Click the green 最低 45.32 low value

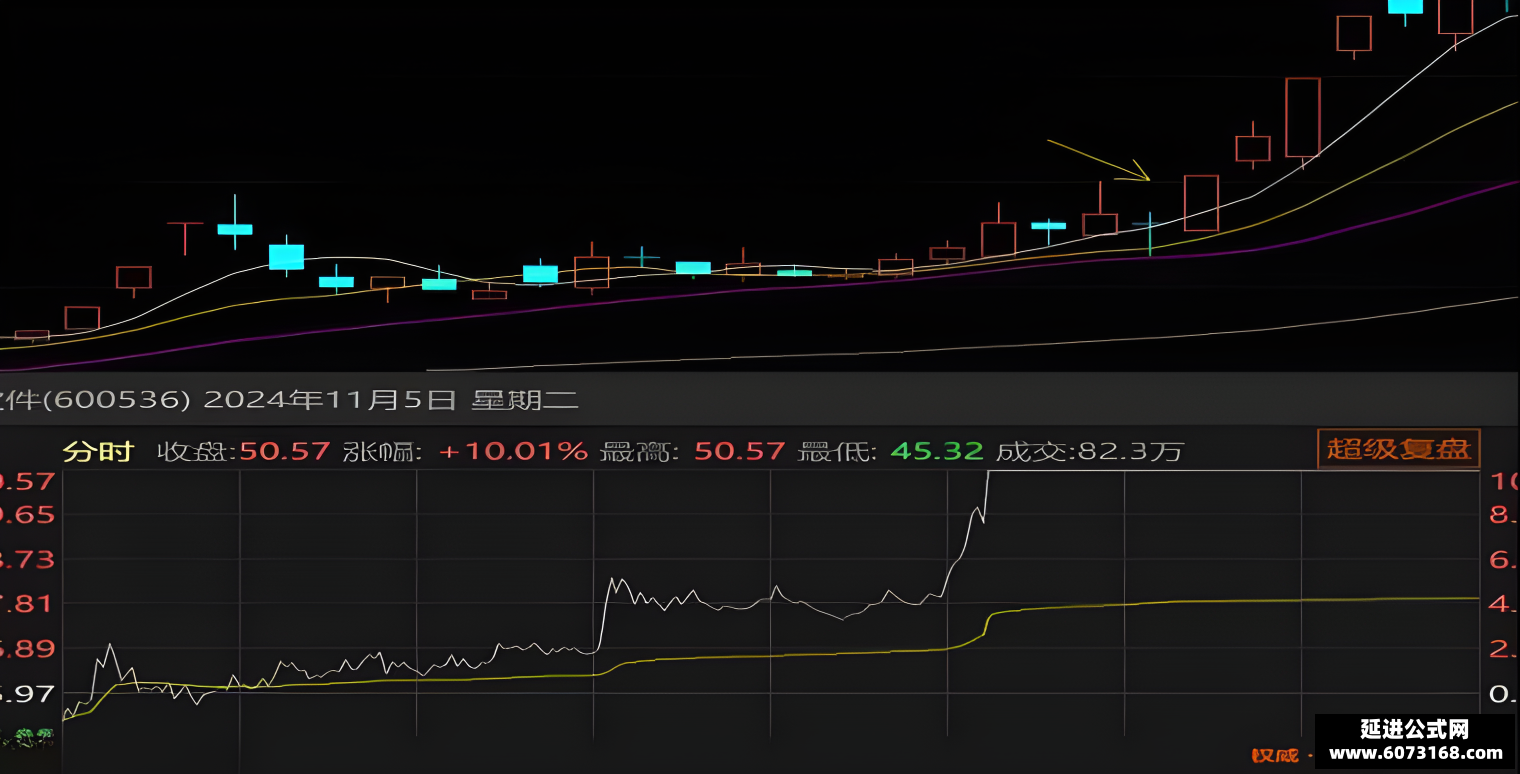tap(937, 451)
